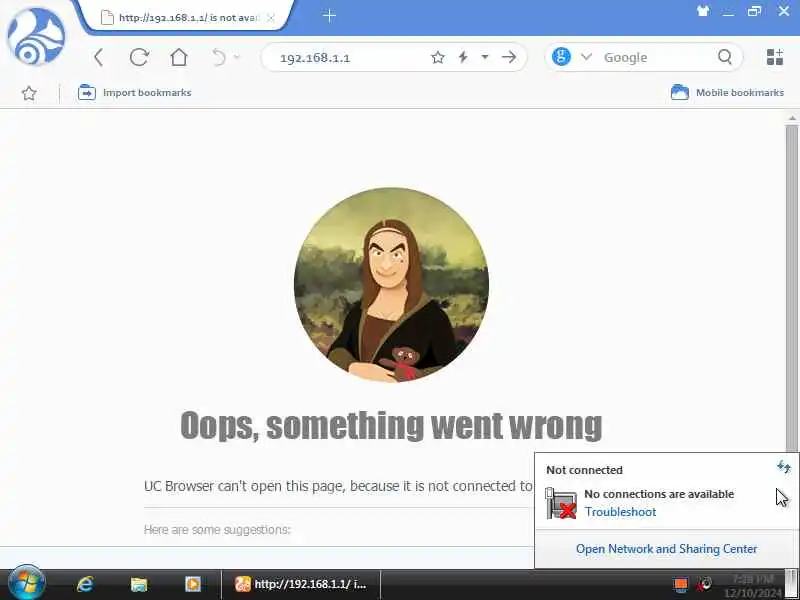Select the 192.168.1.1 not available tab
Viewport: 800px width, 600px height.
[x=186, y=17]
